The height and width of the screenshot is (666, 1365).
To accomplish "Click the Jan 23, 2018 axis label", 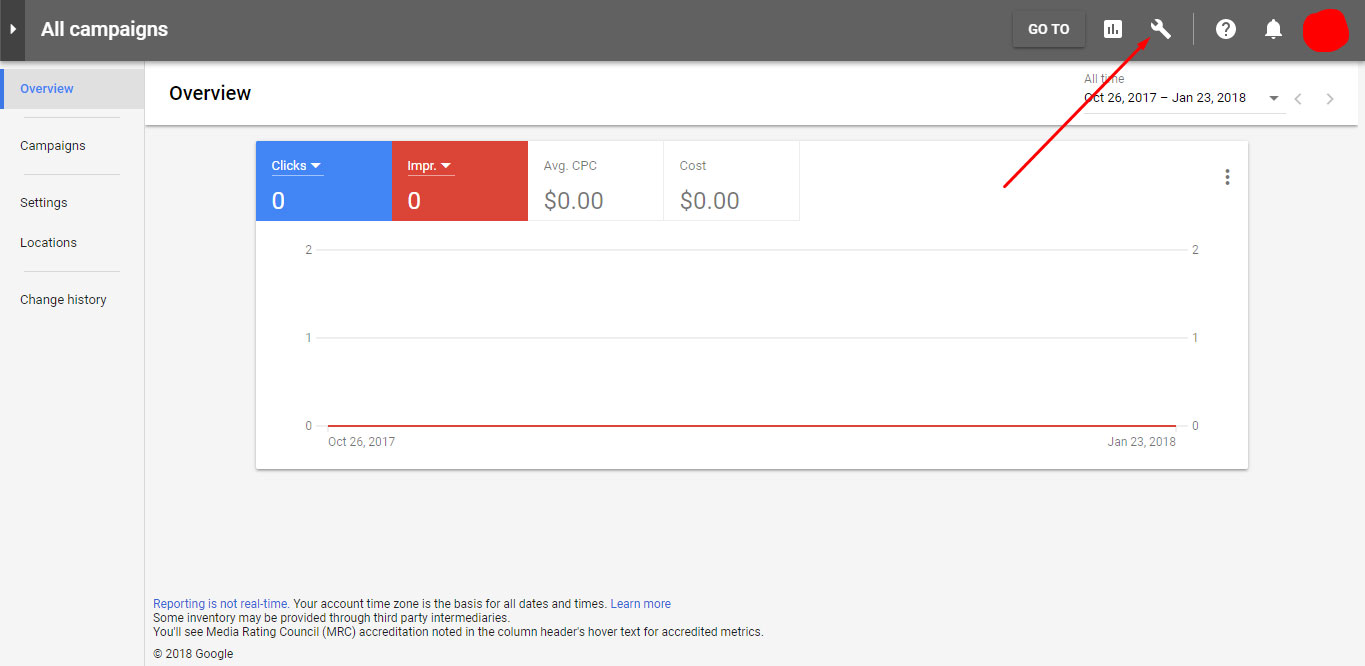I will coord(1141,442).
